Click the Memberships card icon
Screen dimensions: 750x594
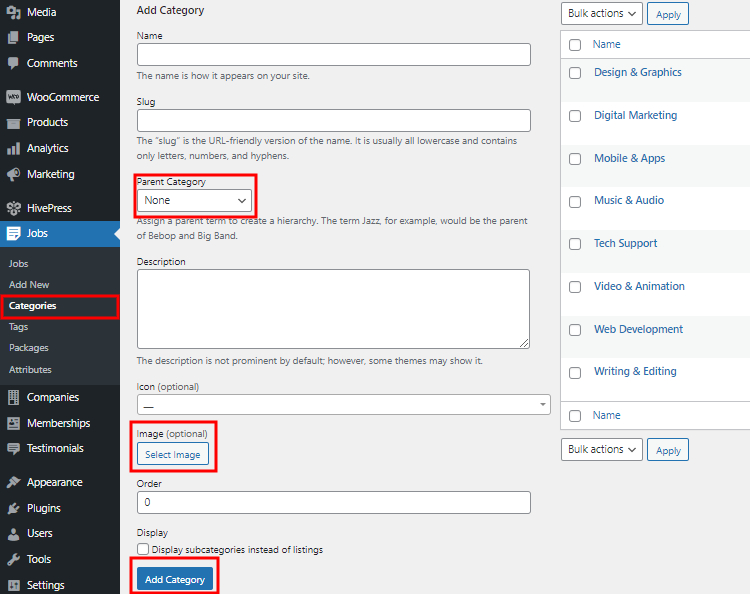(13, 423)
